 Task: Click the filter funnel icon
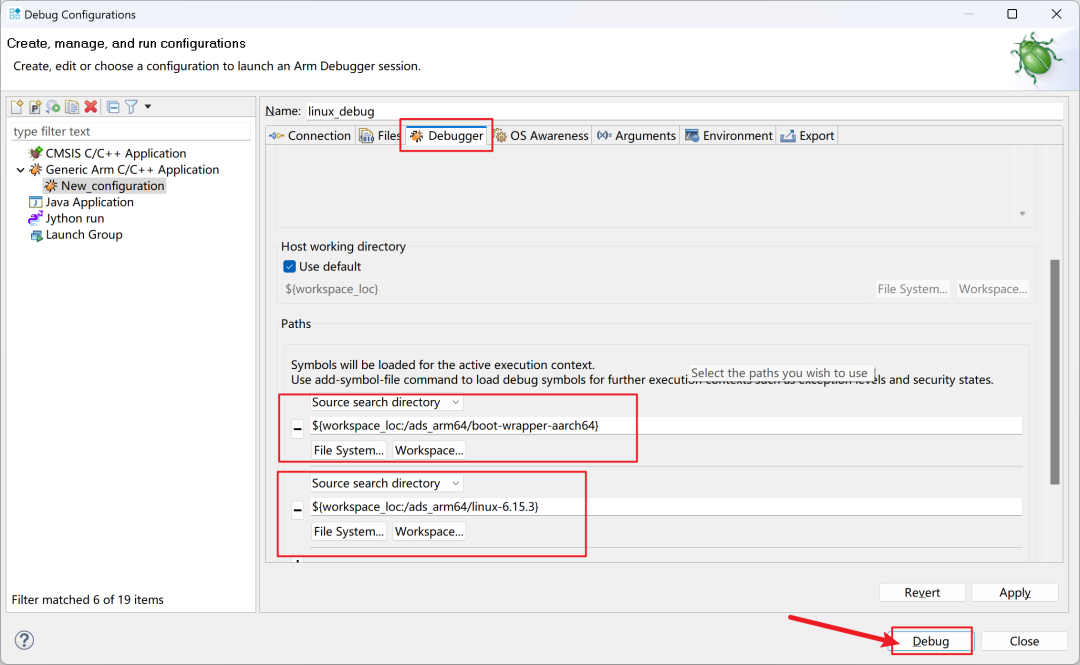tap(131, 107)
